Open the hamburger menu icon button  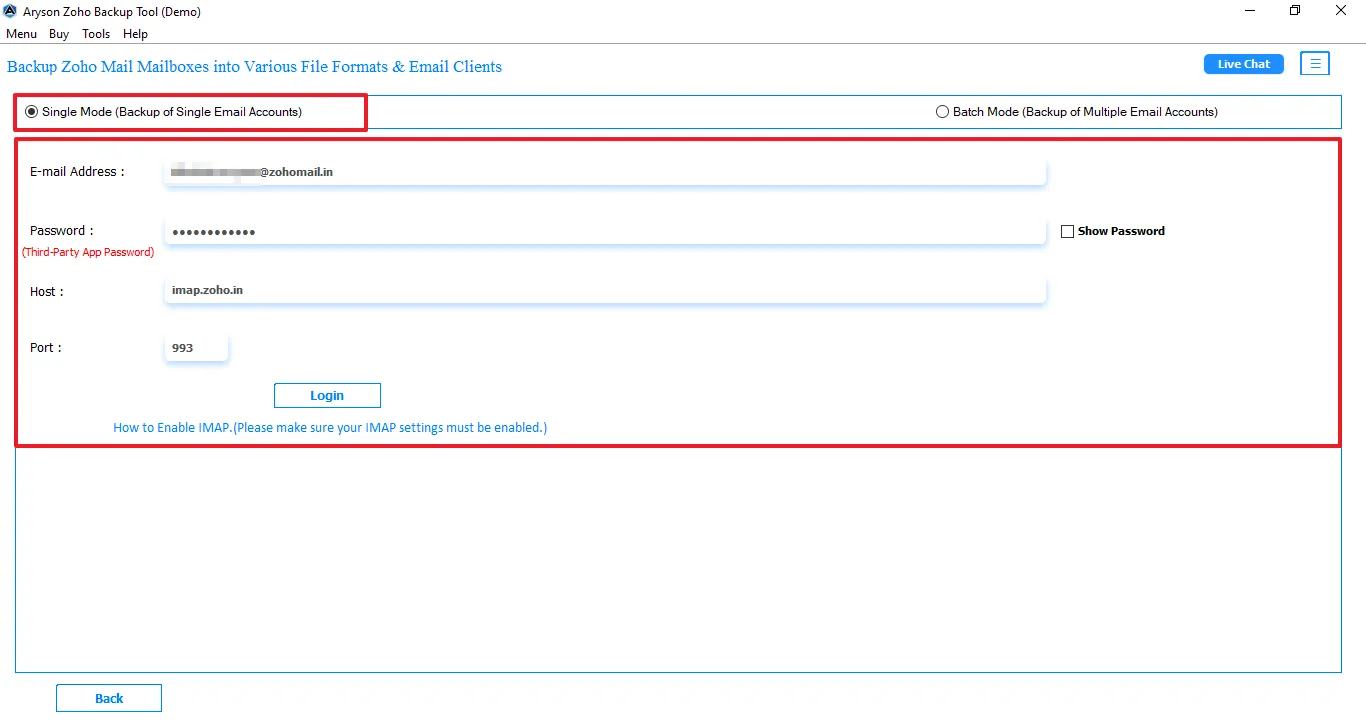(x=1315, y=64)
